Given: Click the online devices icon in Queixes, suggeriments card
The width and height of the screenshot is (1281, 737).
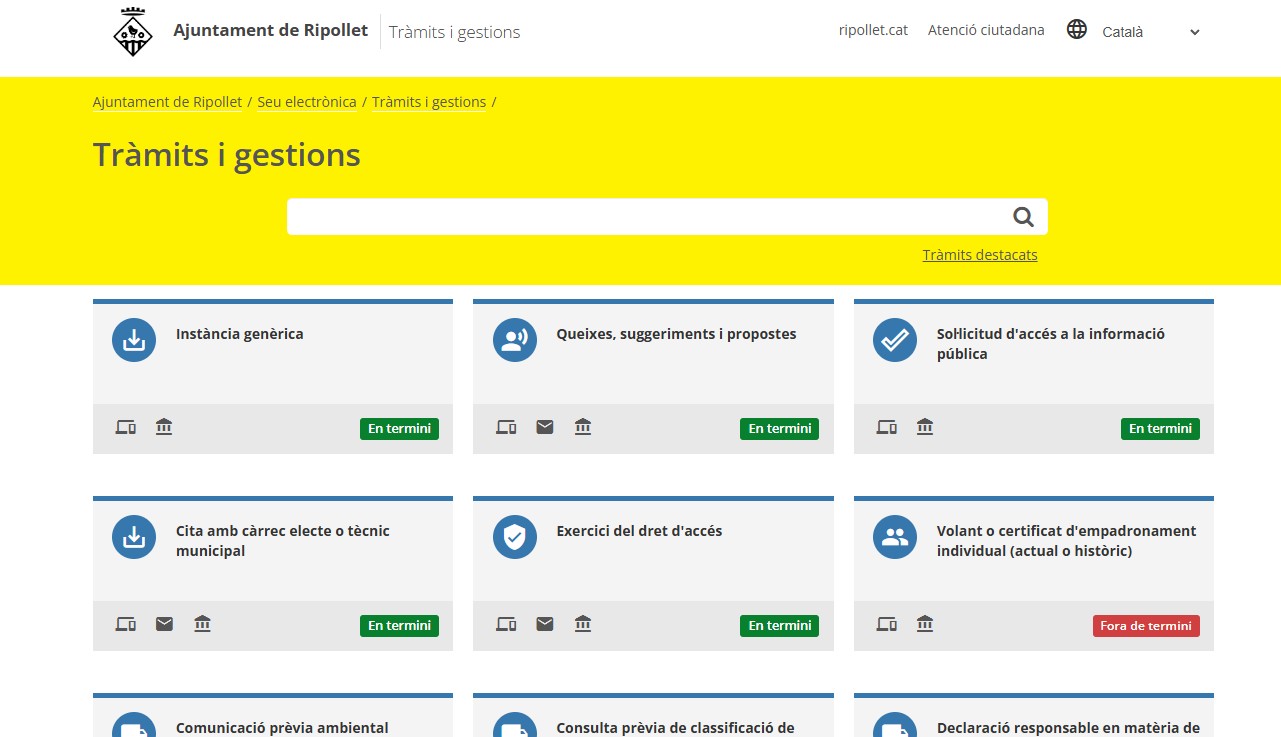Looking at the screenshot, I should (507, 427).
